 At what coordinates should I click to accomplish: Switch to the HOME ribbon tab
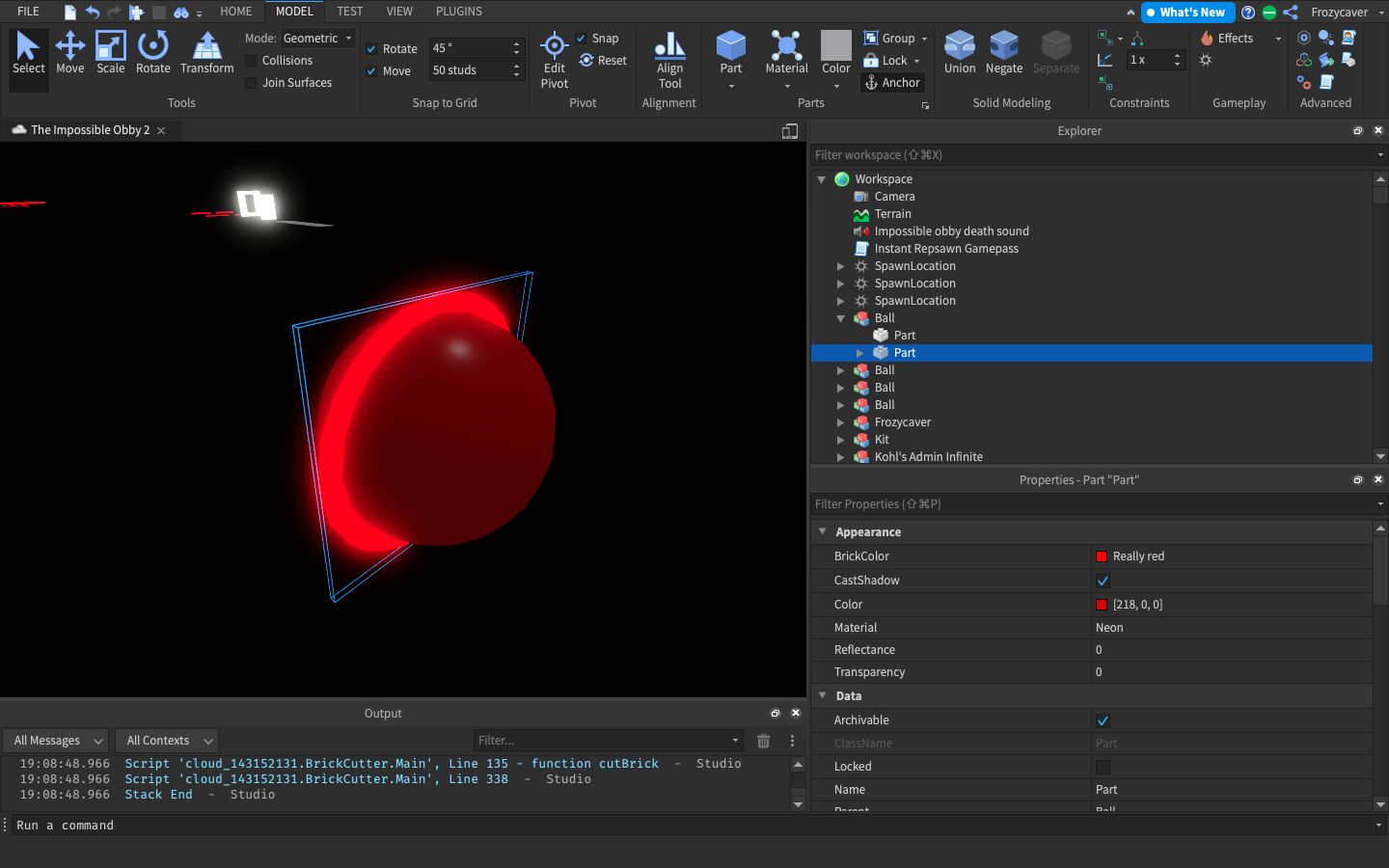[235, 12]
